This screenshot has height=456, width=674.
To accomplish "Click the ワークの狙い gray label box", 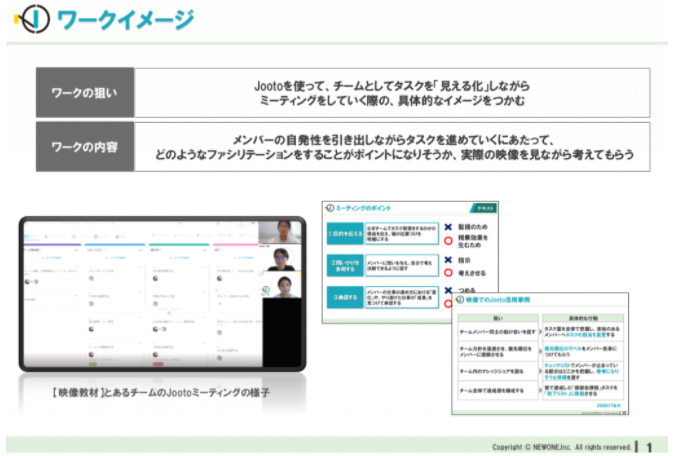I will click(x=85, y=92).
